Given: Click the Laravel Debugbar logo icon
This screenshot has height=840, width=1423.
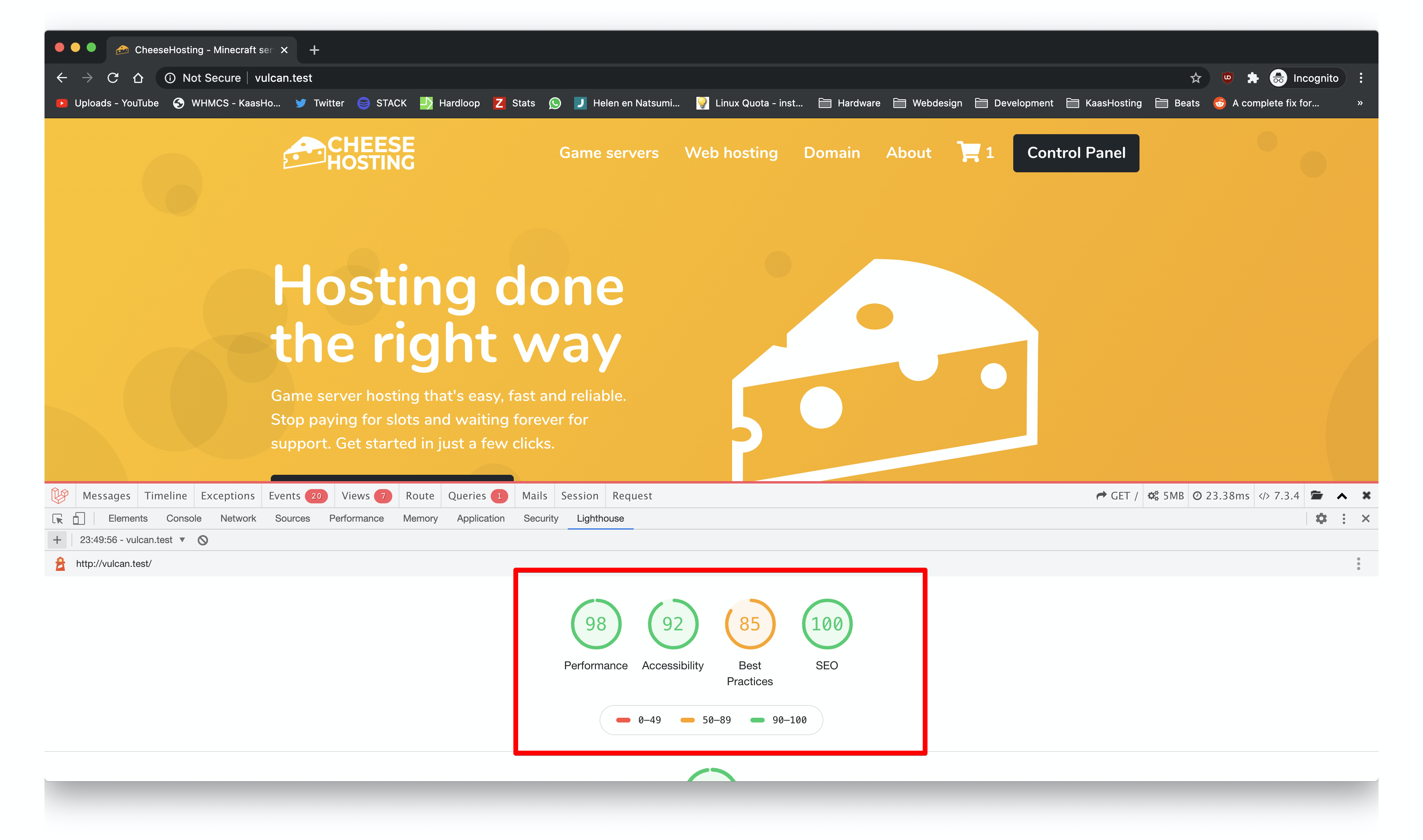Looking at the screenshot, I should [60, 495].
